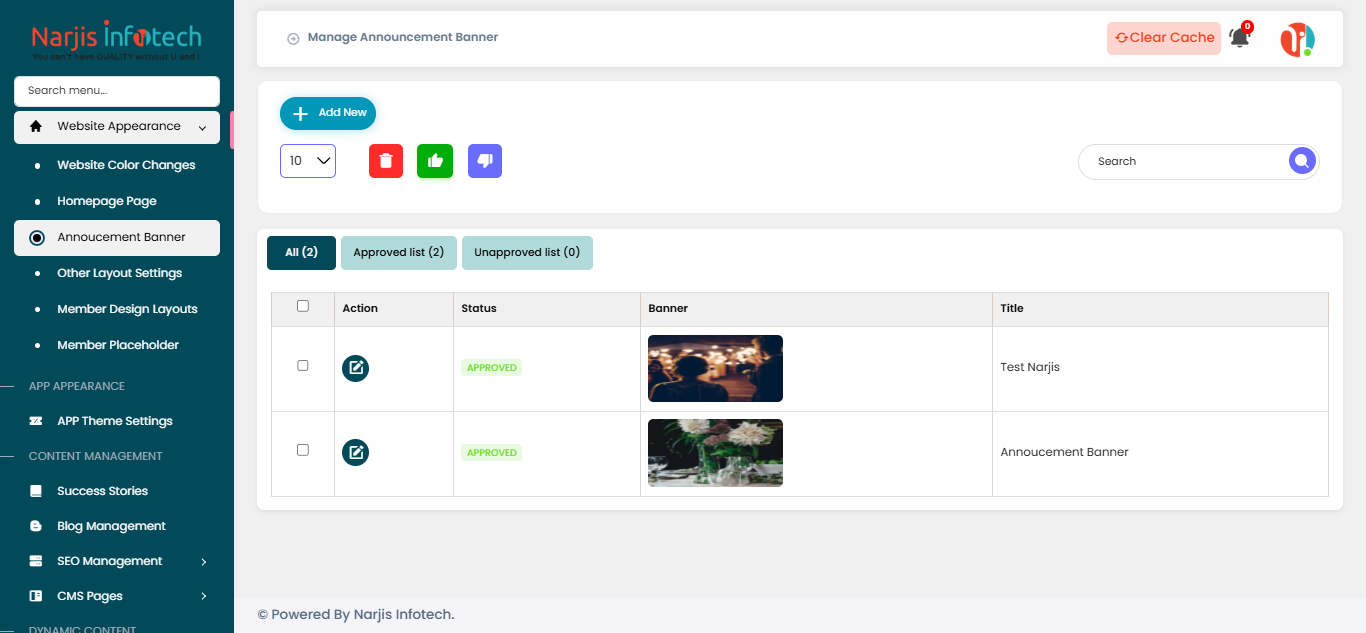Screen dimensions: 1366x633
Task: Edit the Test Narjis banner row
Action: 355,368
